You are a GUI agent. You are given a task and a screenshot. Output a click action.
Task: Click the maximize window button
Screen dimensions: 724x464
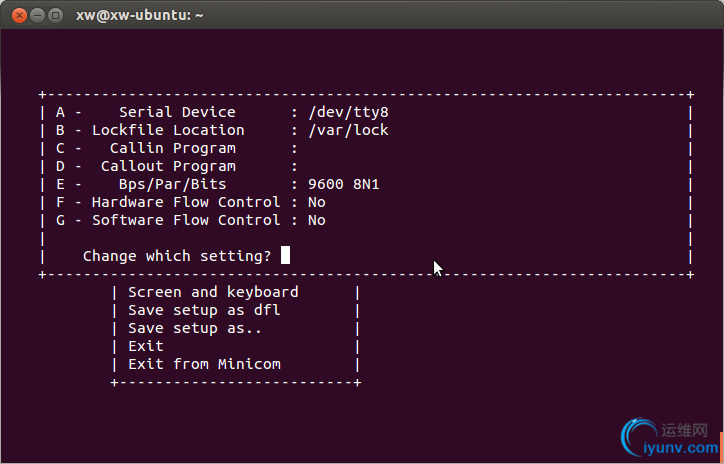coord(55,16)
